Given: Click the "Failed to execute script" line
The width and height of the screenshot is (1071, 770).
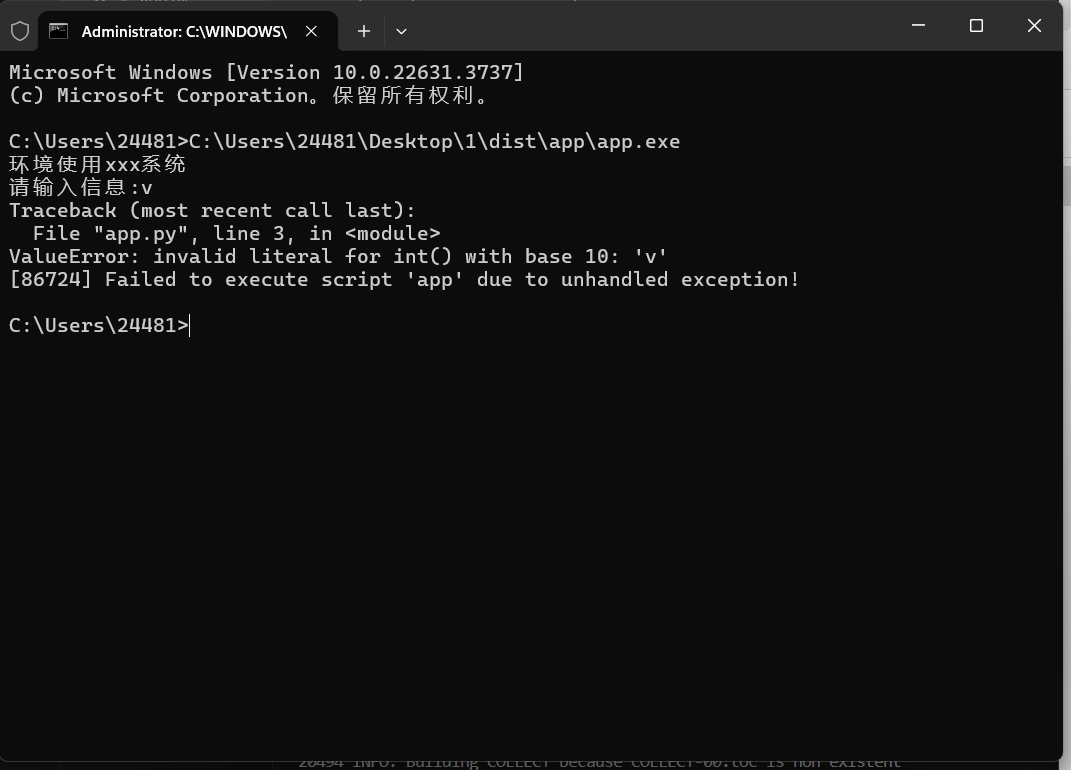Looking at the screenshot, I should 404,279.
